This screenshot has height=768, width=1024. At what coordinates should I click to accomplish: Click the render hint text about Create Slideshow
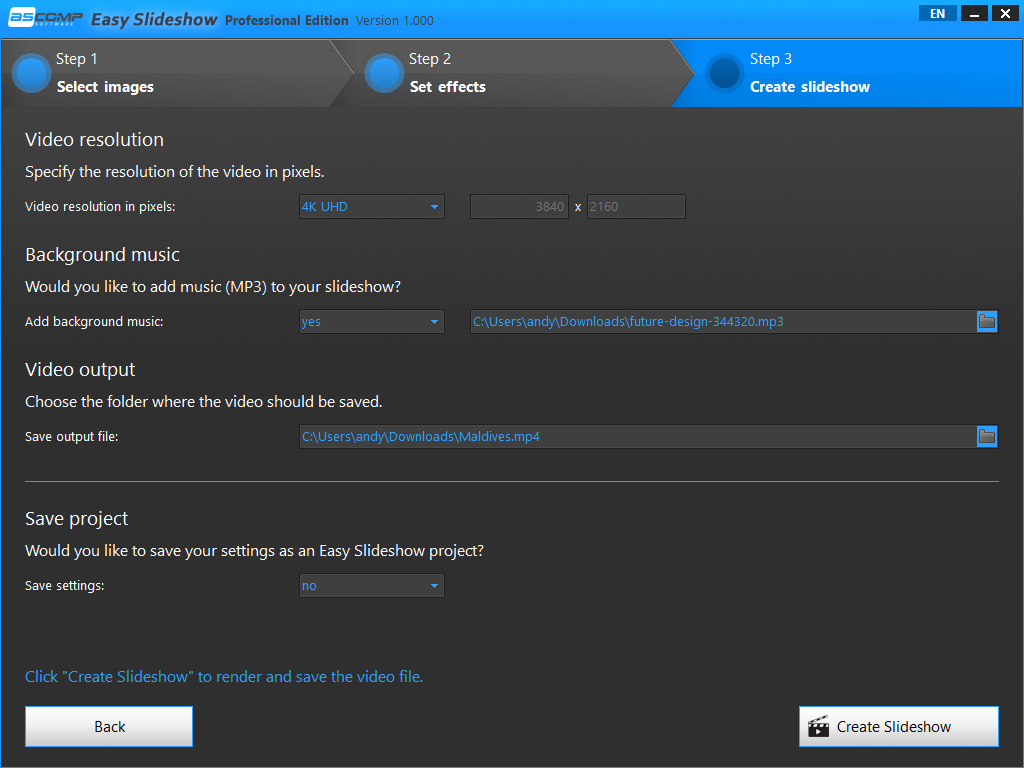(x=224, y=677)
